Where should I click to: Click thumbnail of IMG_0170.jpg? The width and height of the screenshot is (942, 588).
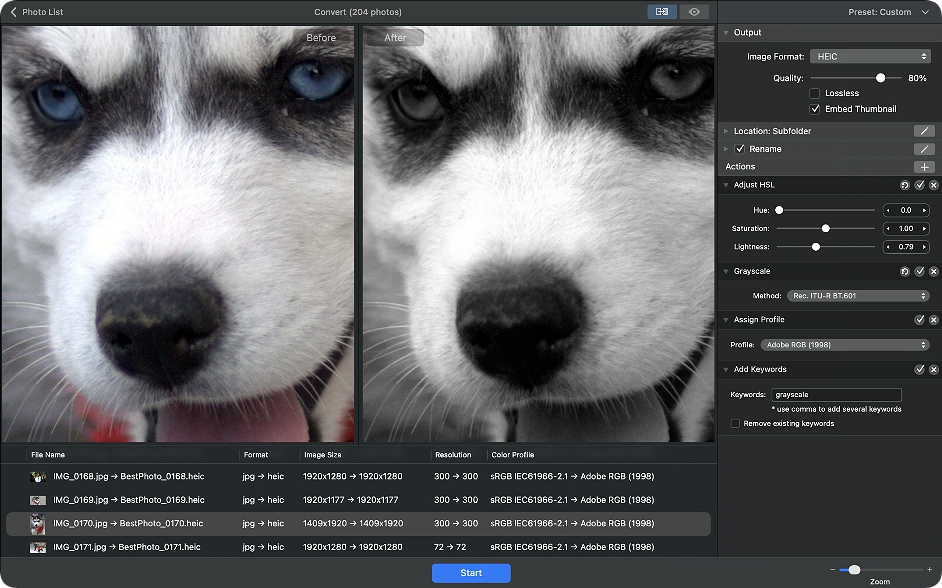[38, 524]
